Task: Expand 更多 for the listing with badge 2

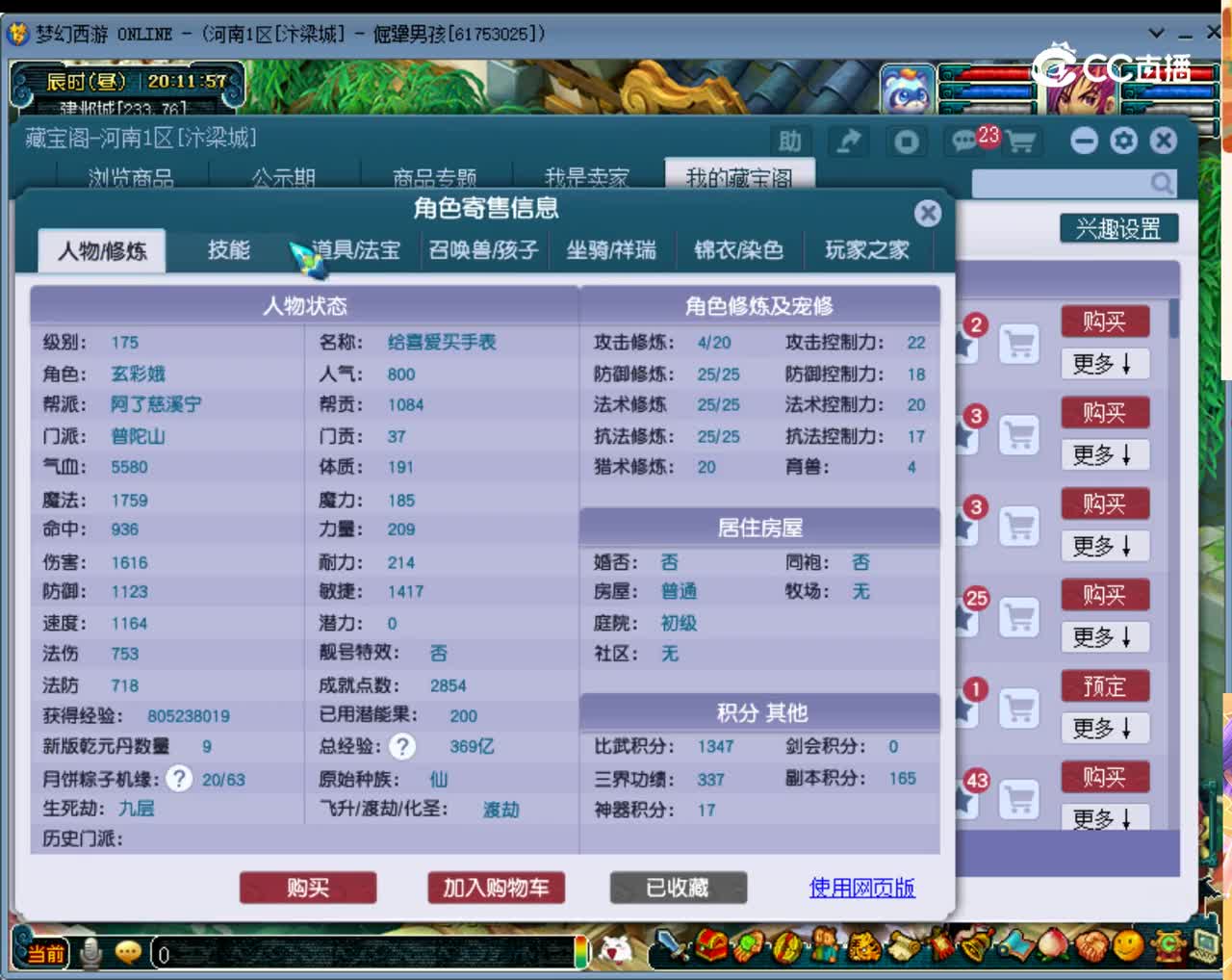Action: pyautogui.click(x=1104, y=364)
